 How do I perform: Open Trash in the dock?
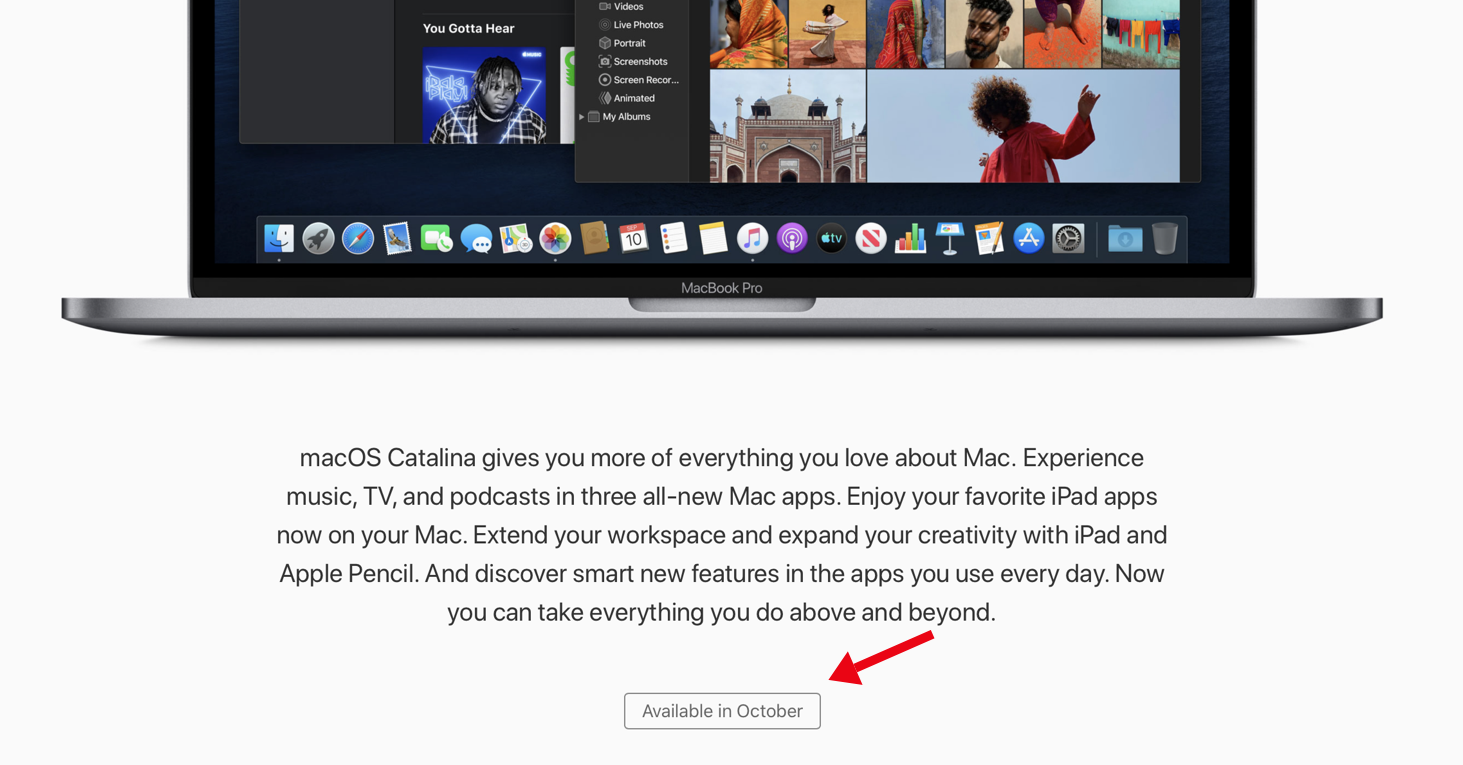[1164, 238]
